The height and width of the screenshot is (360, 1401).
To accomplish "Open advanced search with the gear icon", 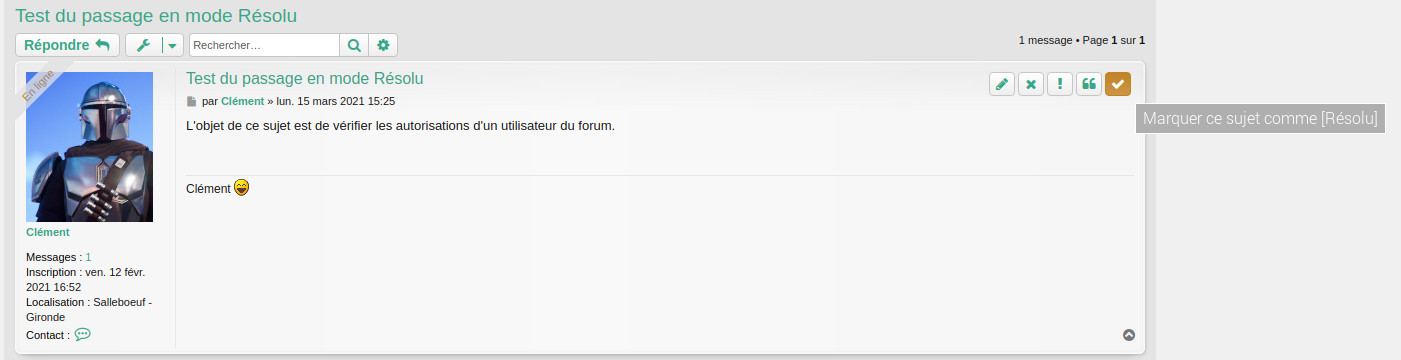I will [x=383, y=45].
